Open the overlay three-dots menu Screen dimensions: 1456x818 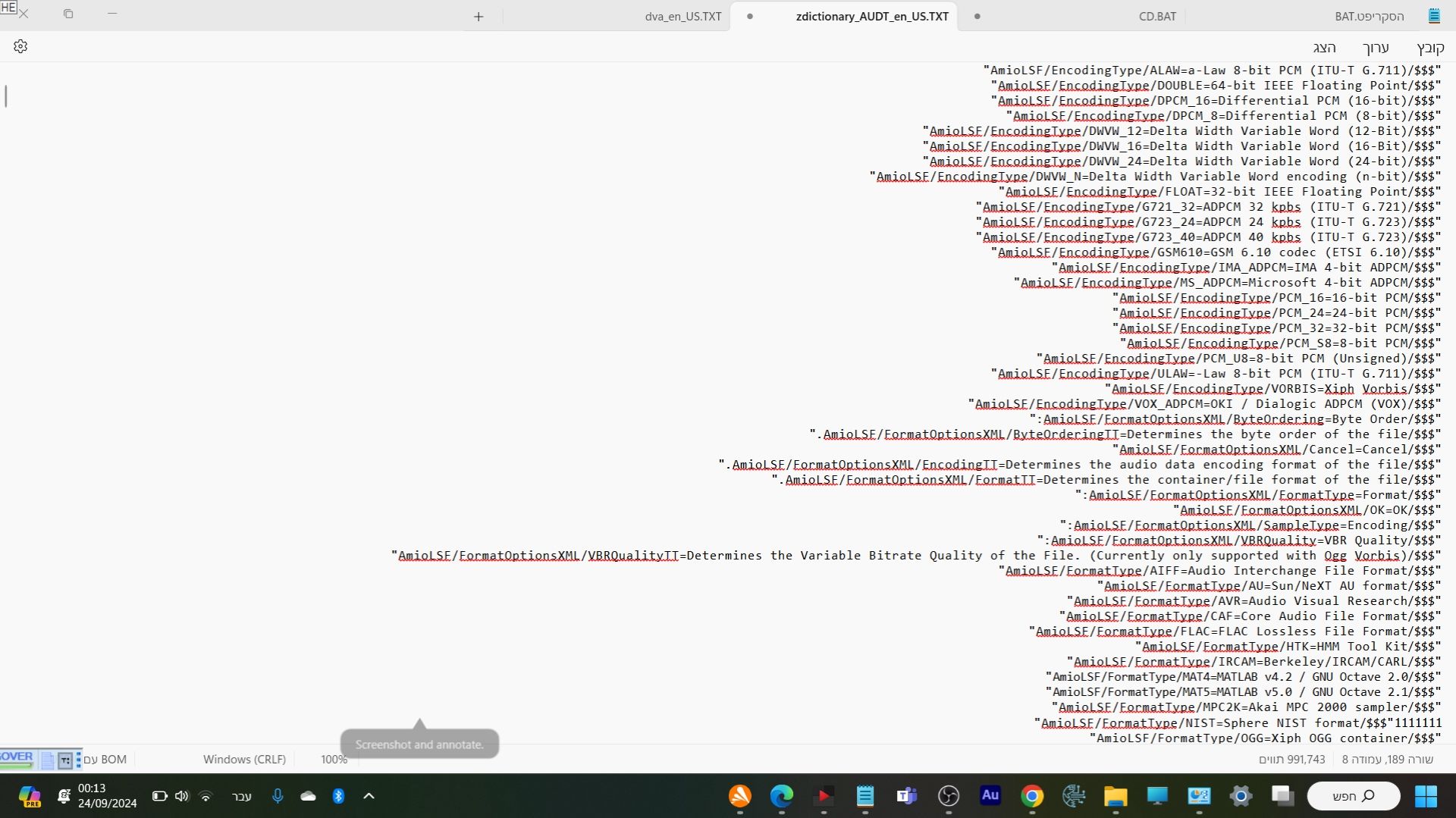[78, 760]
